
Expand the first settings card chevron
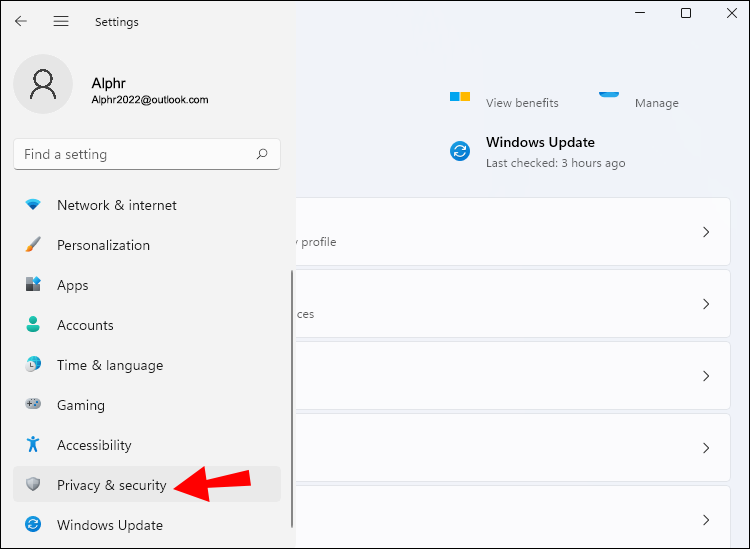pos(705,232)
